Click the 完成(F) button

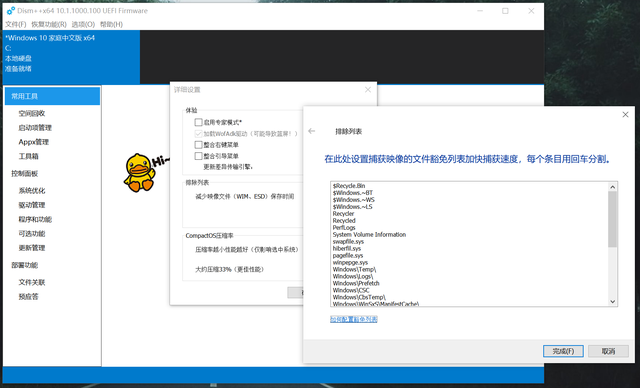point(563,351)
